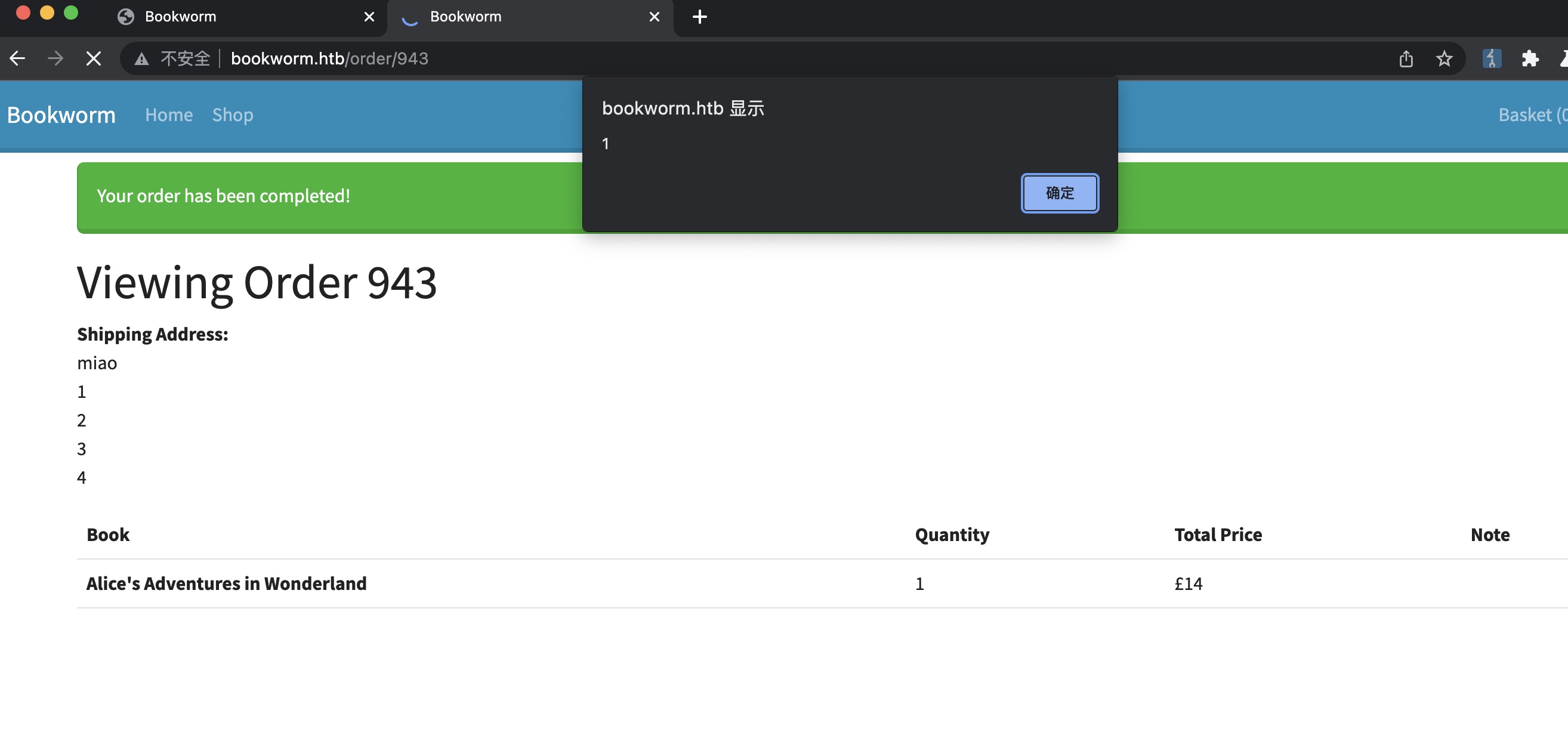Close the second Bookworm tab

click(x=655, y=17)
